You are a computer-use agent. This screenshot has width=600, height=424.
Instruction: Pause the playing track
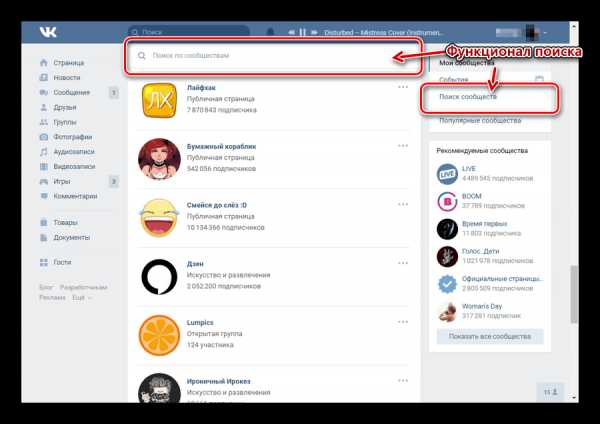pyautogui.click(x=303, y=32)
